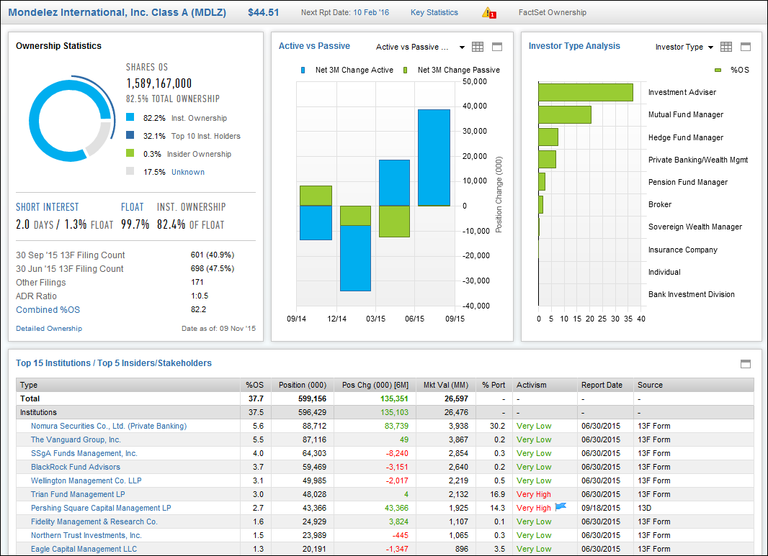Screen dimensions: 768x556
Task: Click Inst. Ownership light blue legend swatch
Action: coord(130,118)
